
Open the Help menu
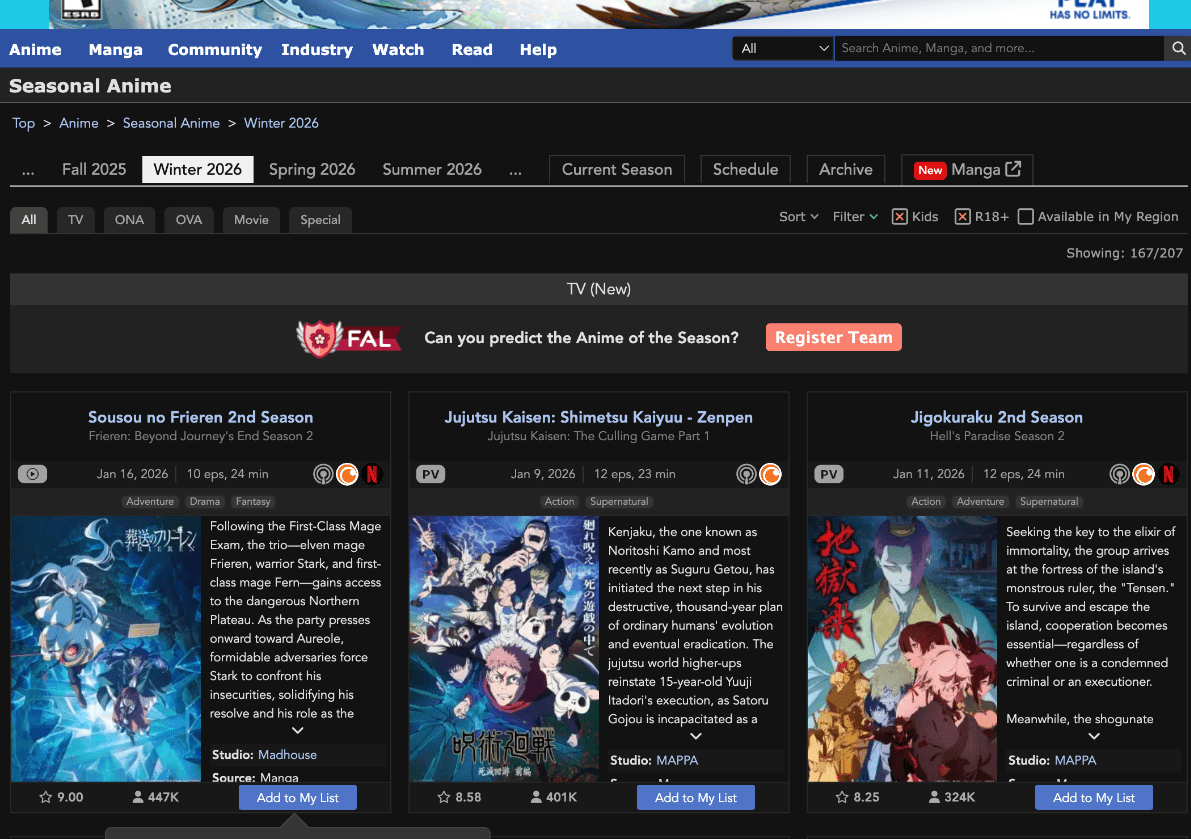(539, 49)
